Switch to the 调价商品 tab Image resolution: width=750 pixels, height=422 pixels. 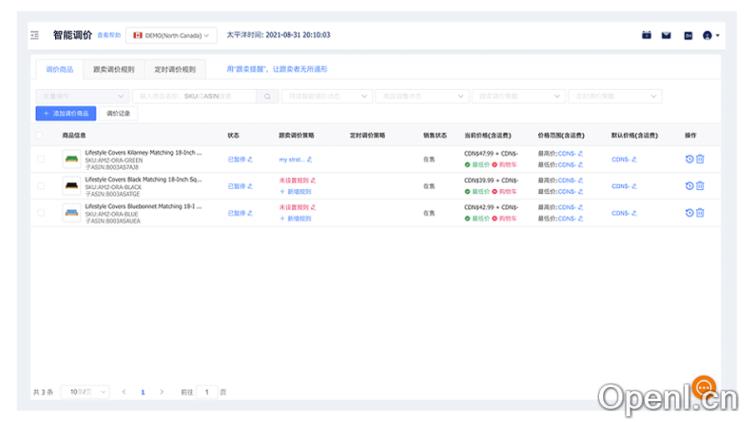click(59, 69)
